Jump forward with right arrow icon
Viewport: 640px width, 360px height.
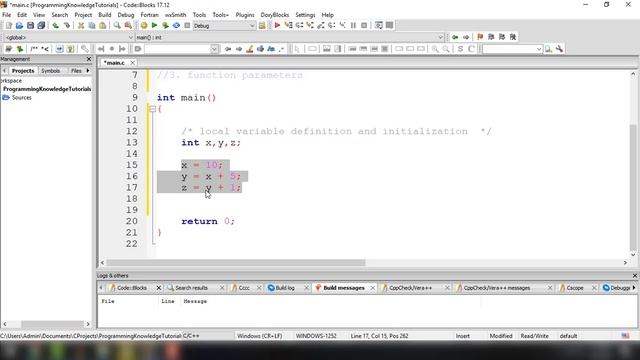(466, 37)
